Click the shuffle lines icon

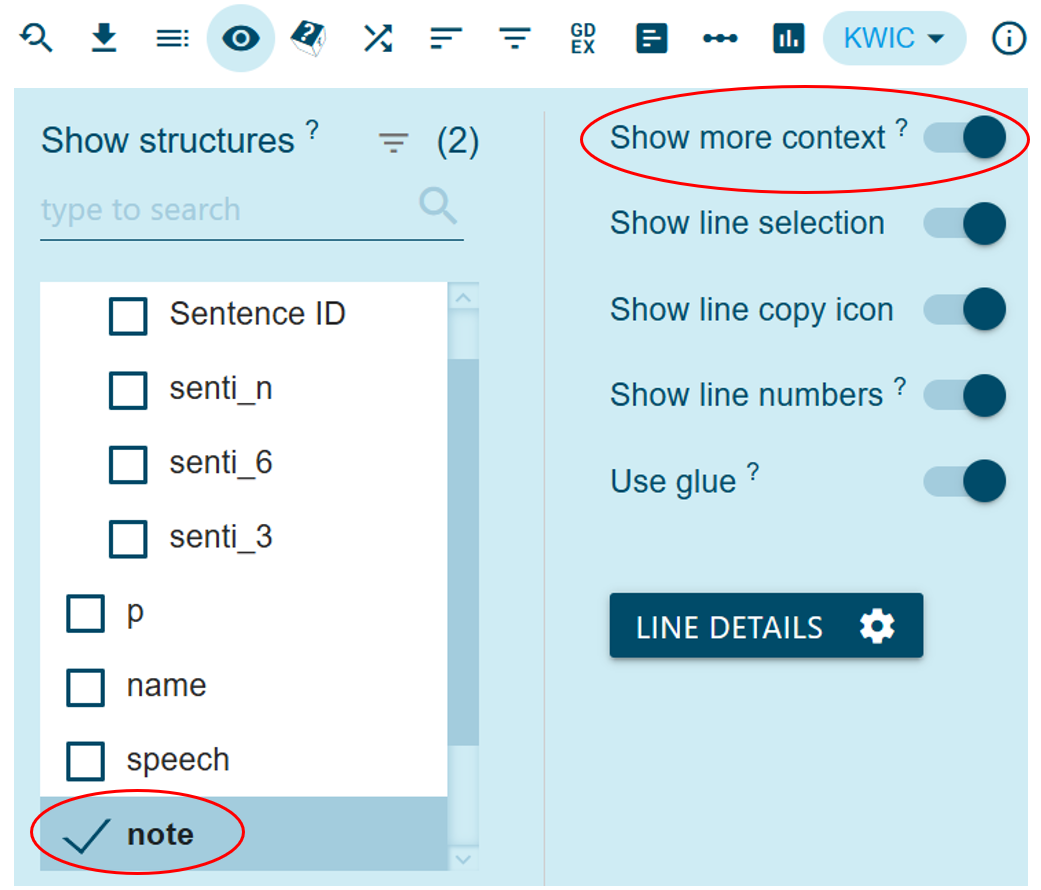(x=377, y=38)
